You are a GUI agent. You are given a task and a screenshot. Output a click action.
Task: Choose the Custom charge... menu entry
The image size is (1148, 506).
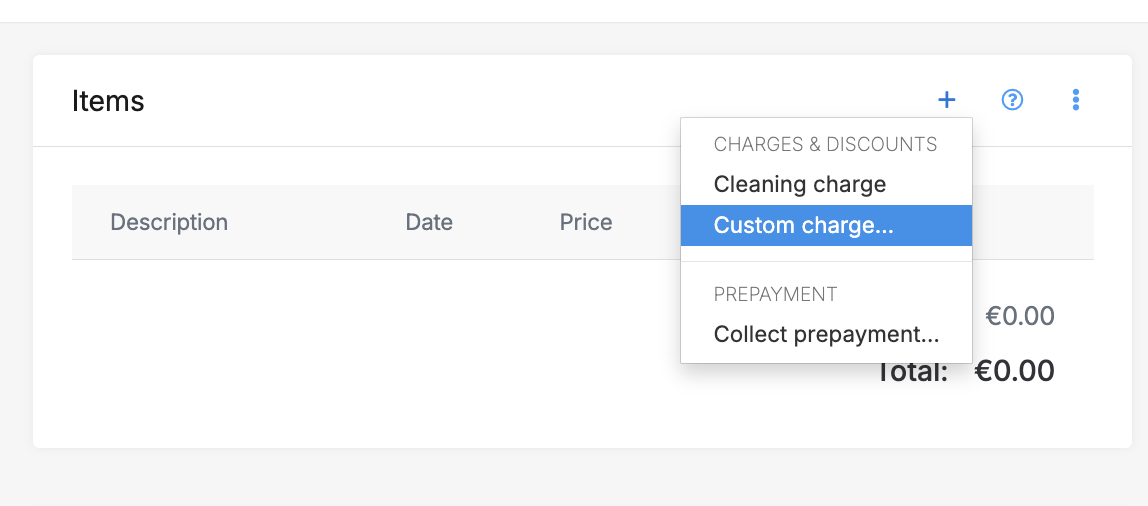[803, 226]
